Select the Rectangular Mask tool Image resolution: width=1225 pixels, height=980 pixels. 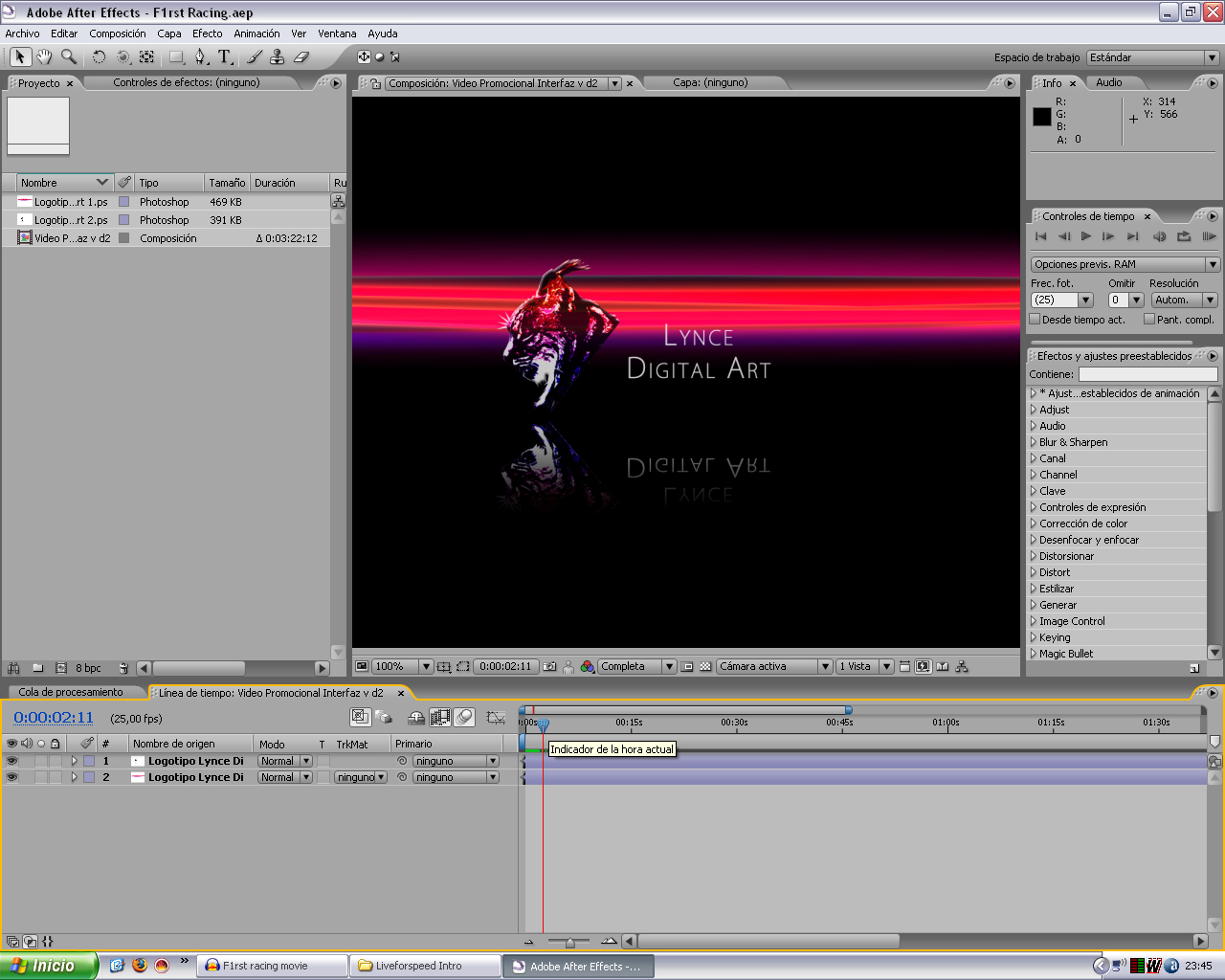click(x=176, y=57)
